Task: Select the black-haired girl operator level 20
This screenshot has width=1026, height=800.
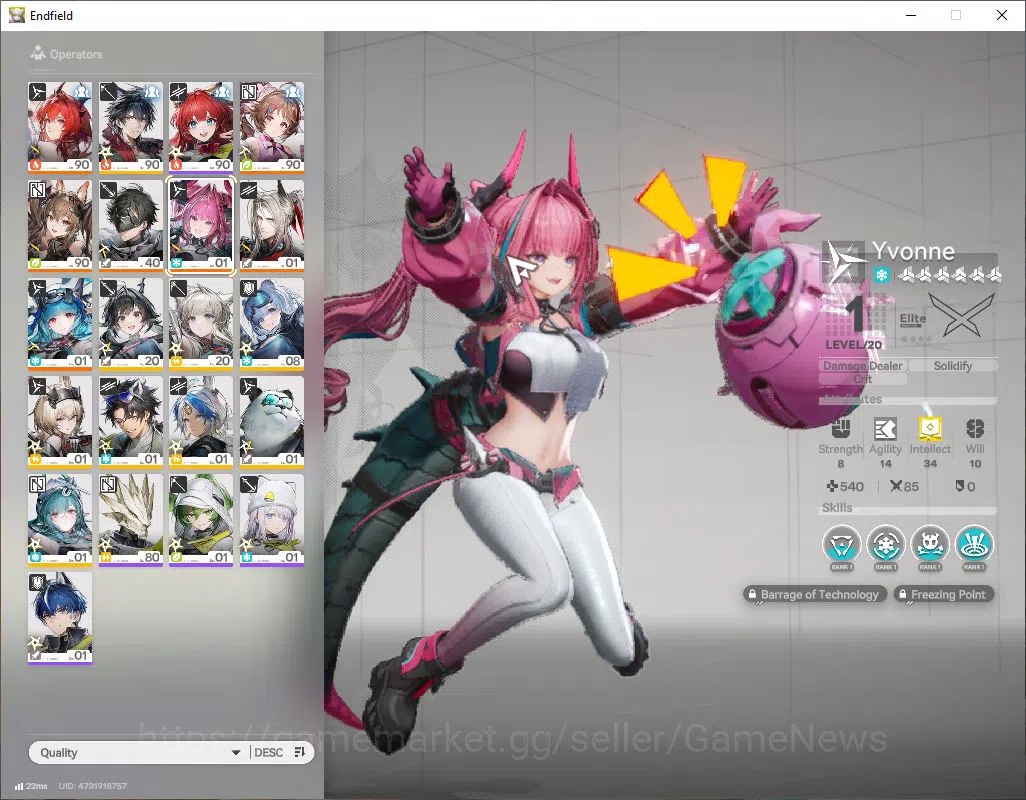Action: [130, 323]
